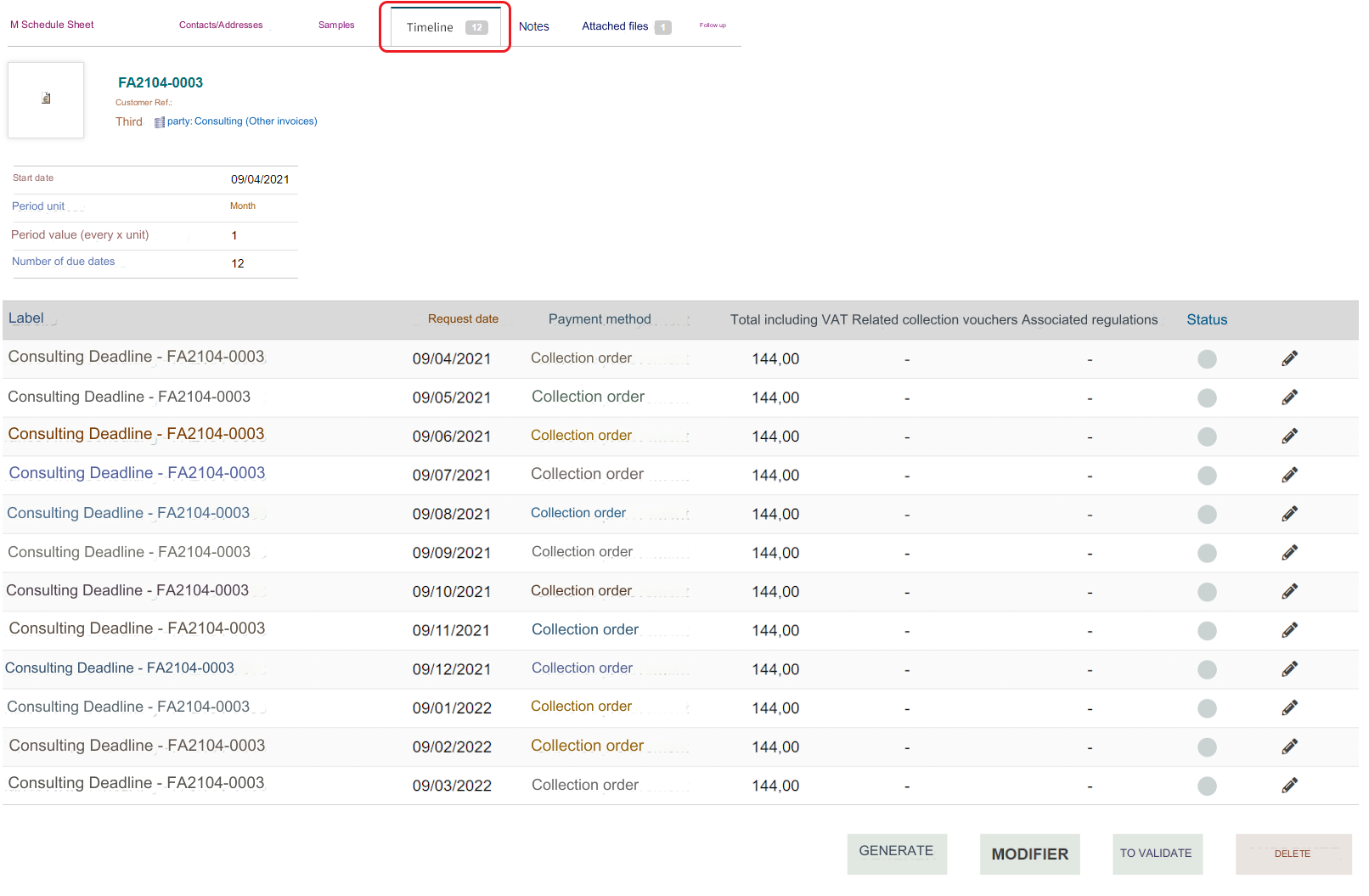Edit the 09/02/2022 deadline row
This screenshot has height=896, width=1369.
coord(1289,747)
